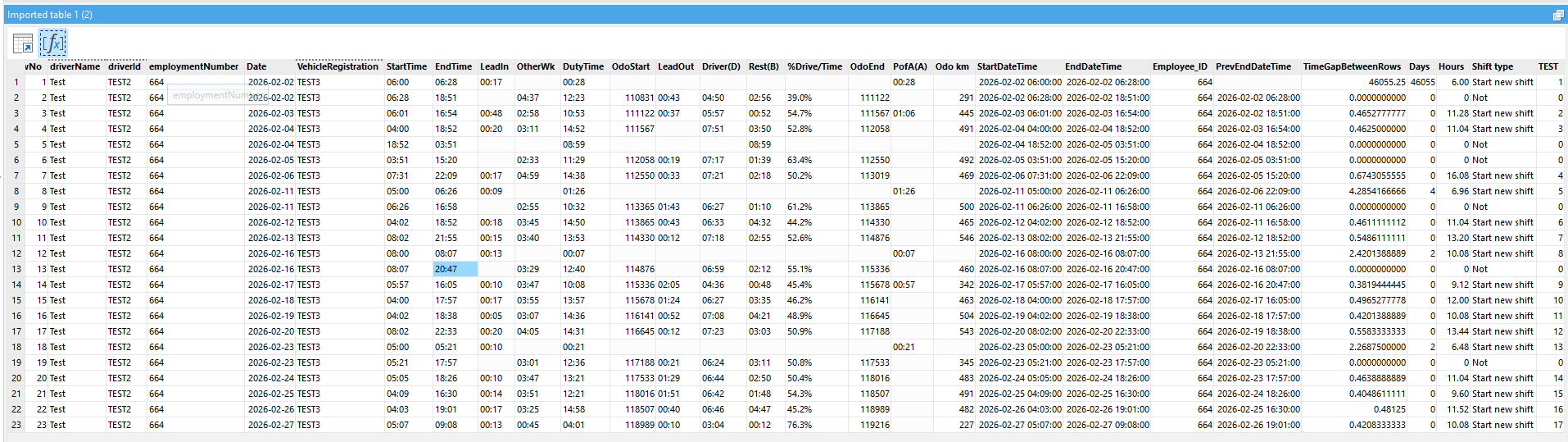
Task: Select the StartTime column header
Action: tap(406, 66)
